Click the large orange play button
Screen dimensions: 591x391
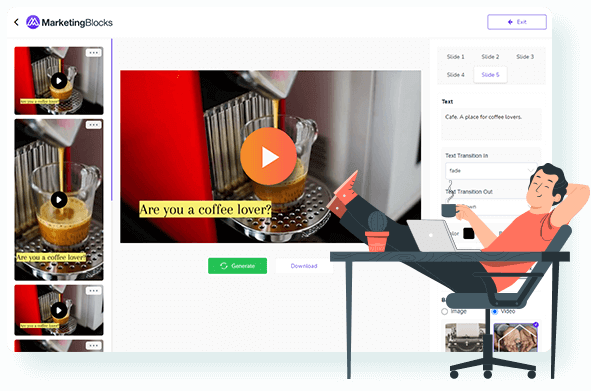click(x=268, y=156)
